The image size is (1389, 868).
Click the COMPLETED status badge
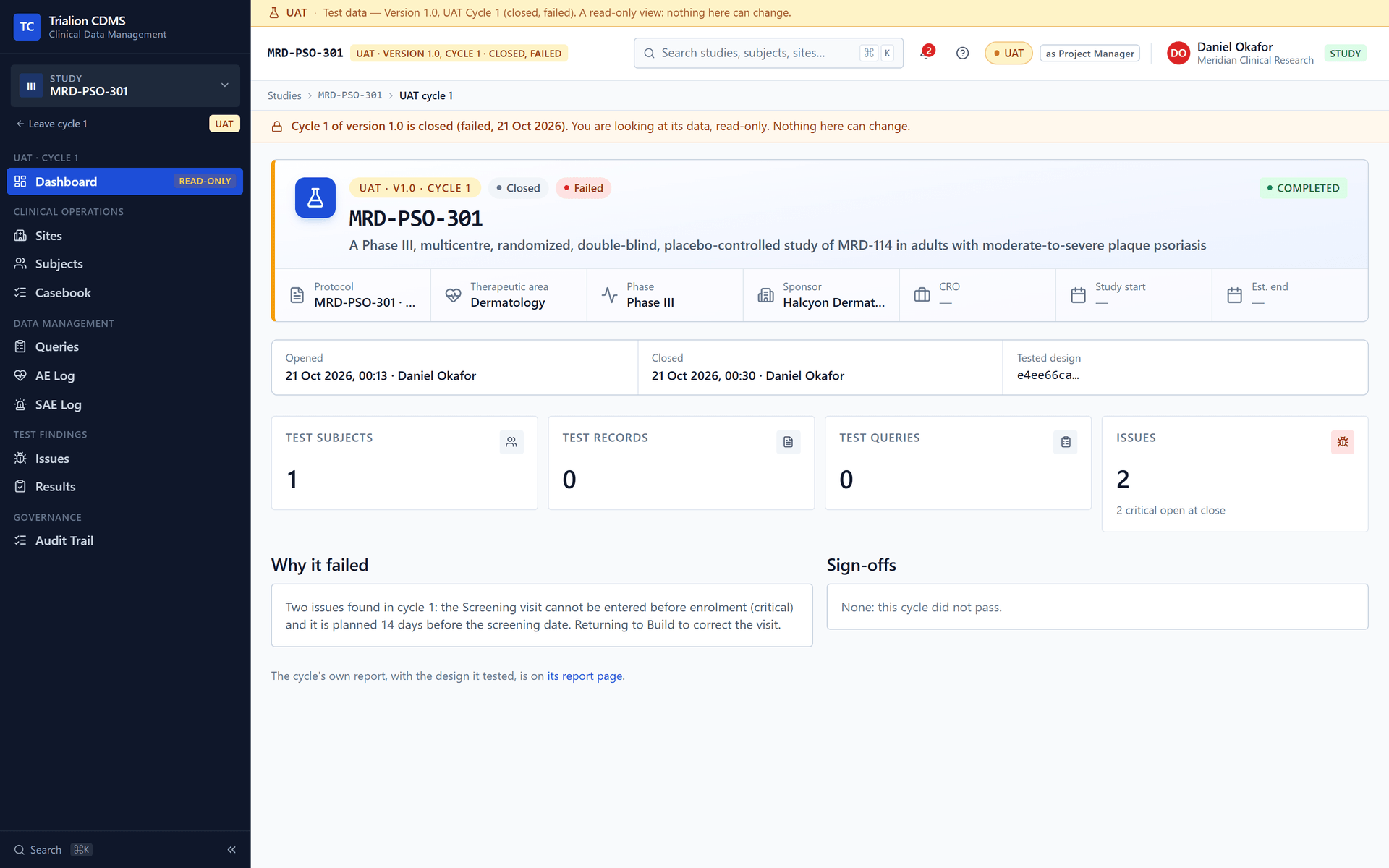coord(1303,188)
